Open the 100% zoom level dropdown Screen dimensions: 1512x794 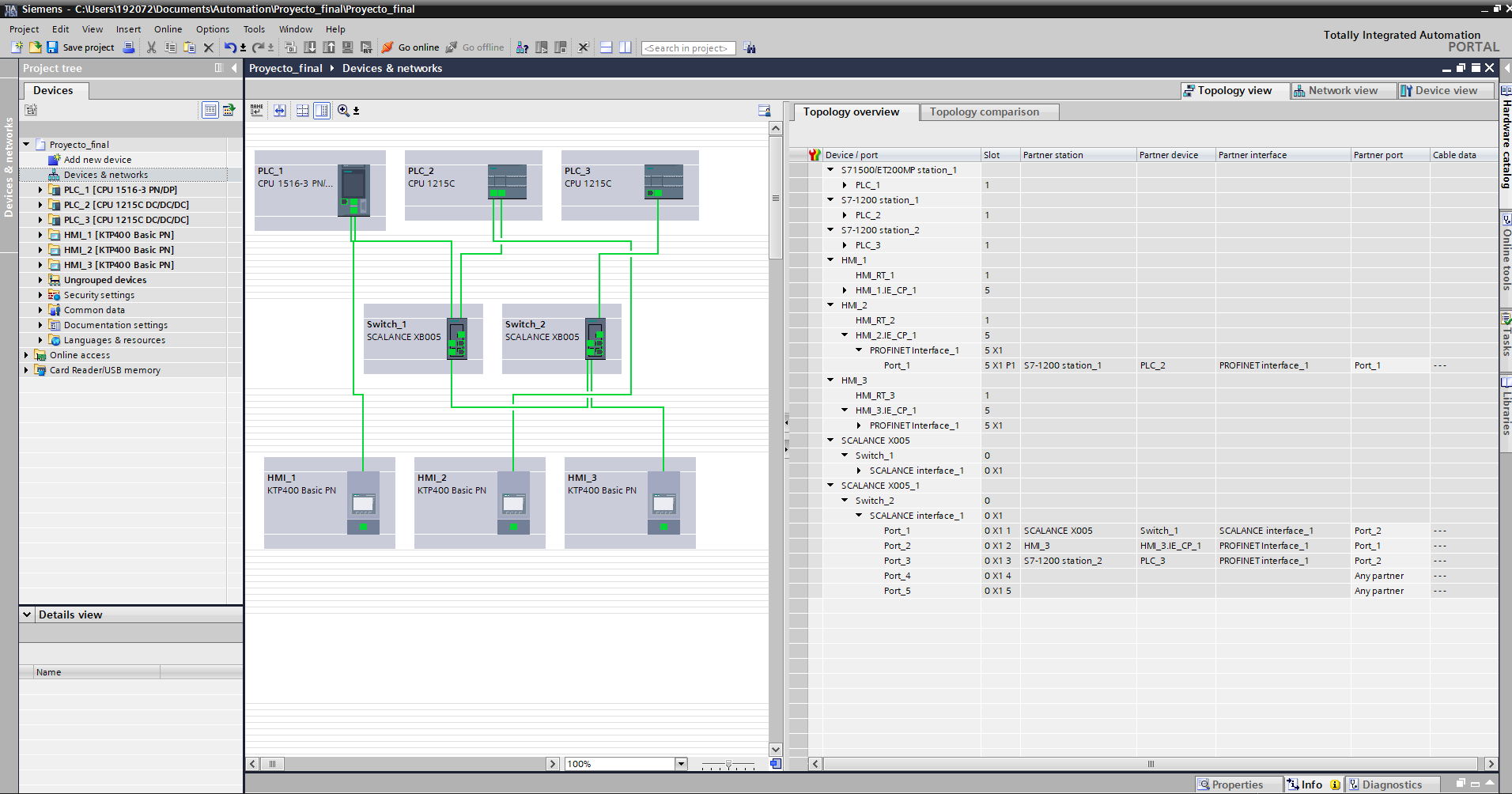click(681, 764)
